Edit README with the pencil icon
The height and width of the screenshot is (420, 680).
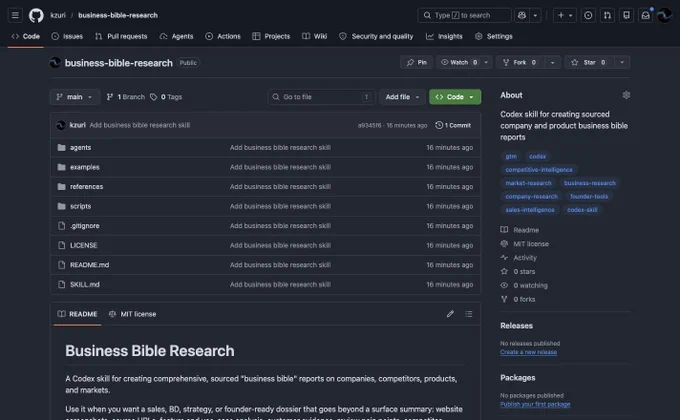450,314
